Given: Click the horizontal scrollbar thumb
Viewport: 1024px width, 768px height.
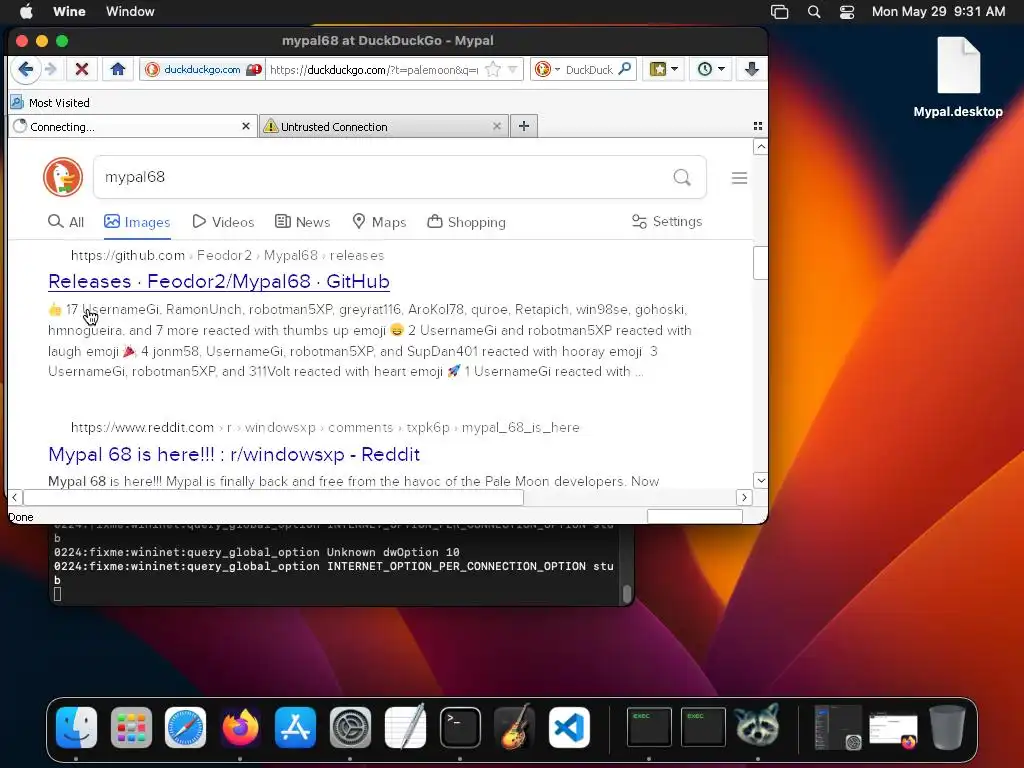Looking at the screenshot, I should click(273, 498).
